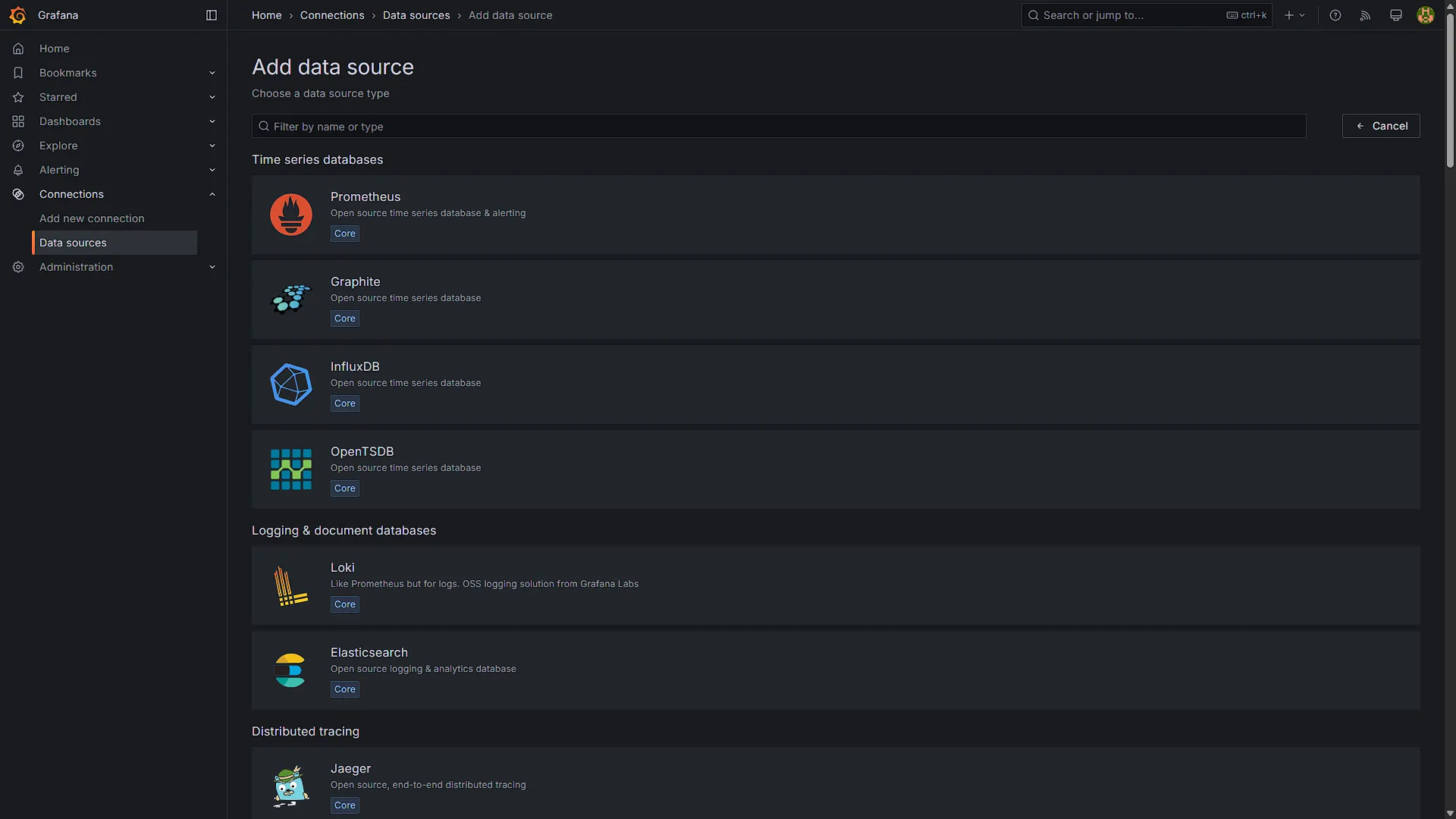This screenshot has height=819, width=1456.
Task: Click the Jaeger data source title
Action: [351, 768]
